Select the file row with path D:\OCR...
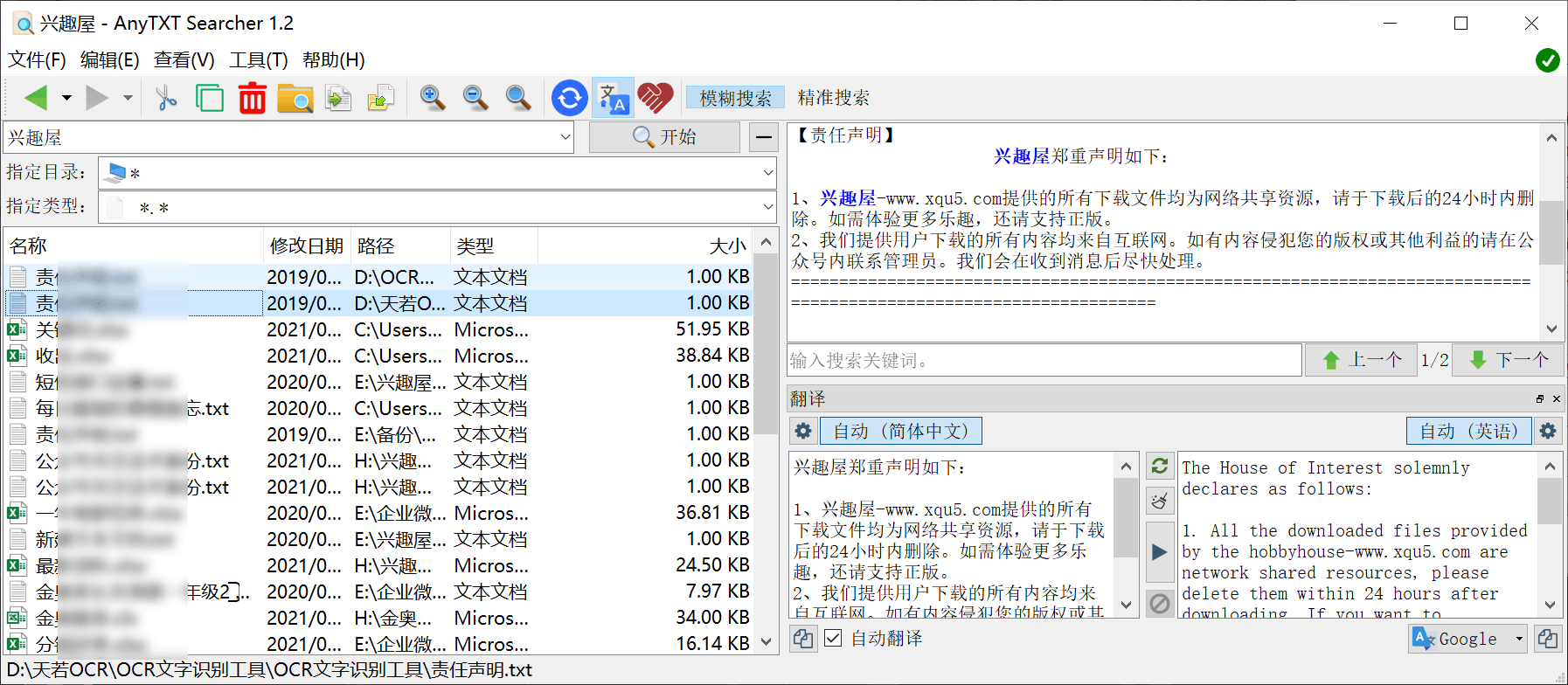1568x685 pixels. point(378,277)
